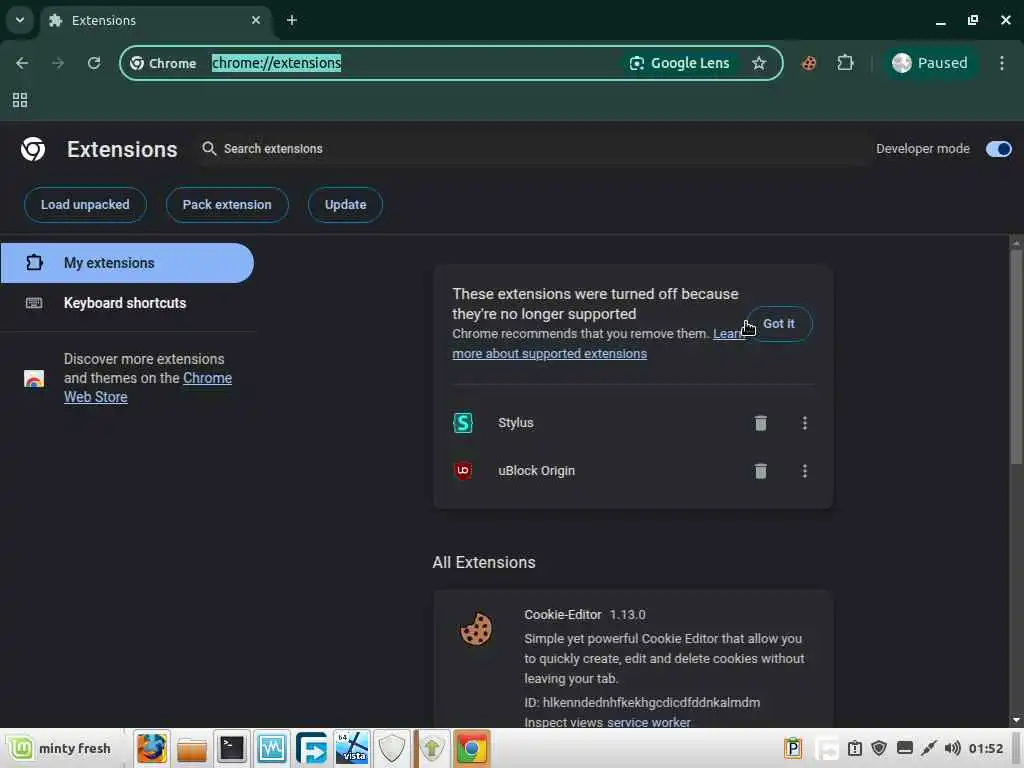Click the page vertical scrollbar thumb
This screenshot has height=768, width=1024.
1016,356
